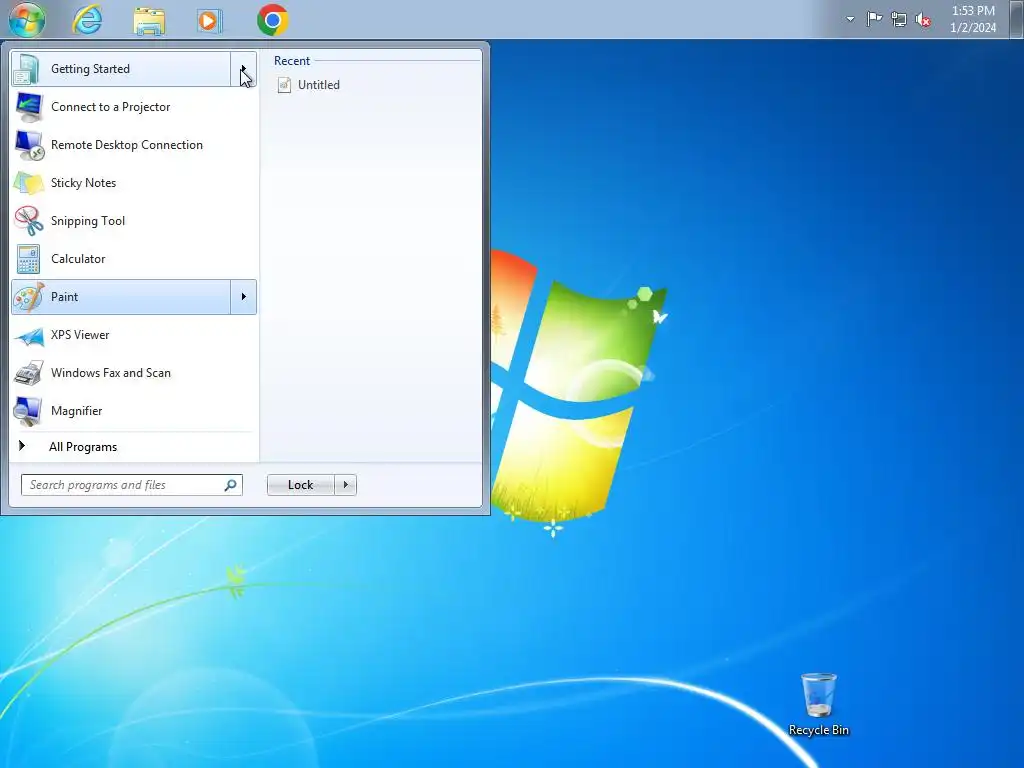This screenshot has width=1024, height=768.
Task: Click the Untitled recent file name
Action: tap(319, 85)
